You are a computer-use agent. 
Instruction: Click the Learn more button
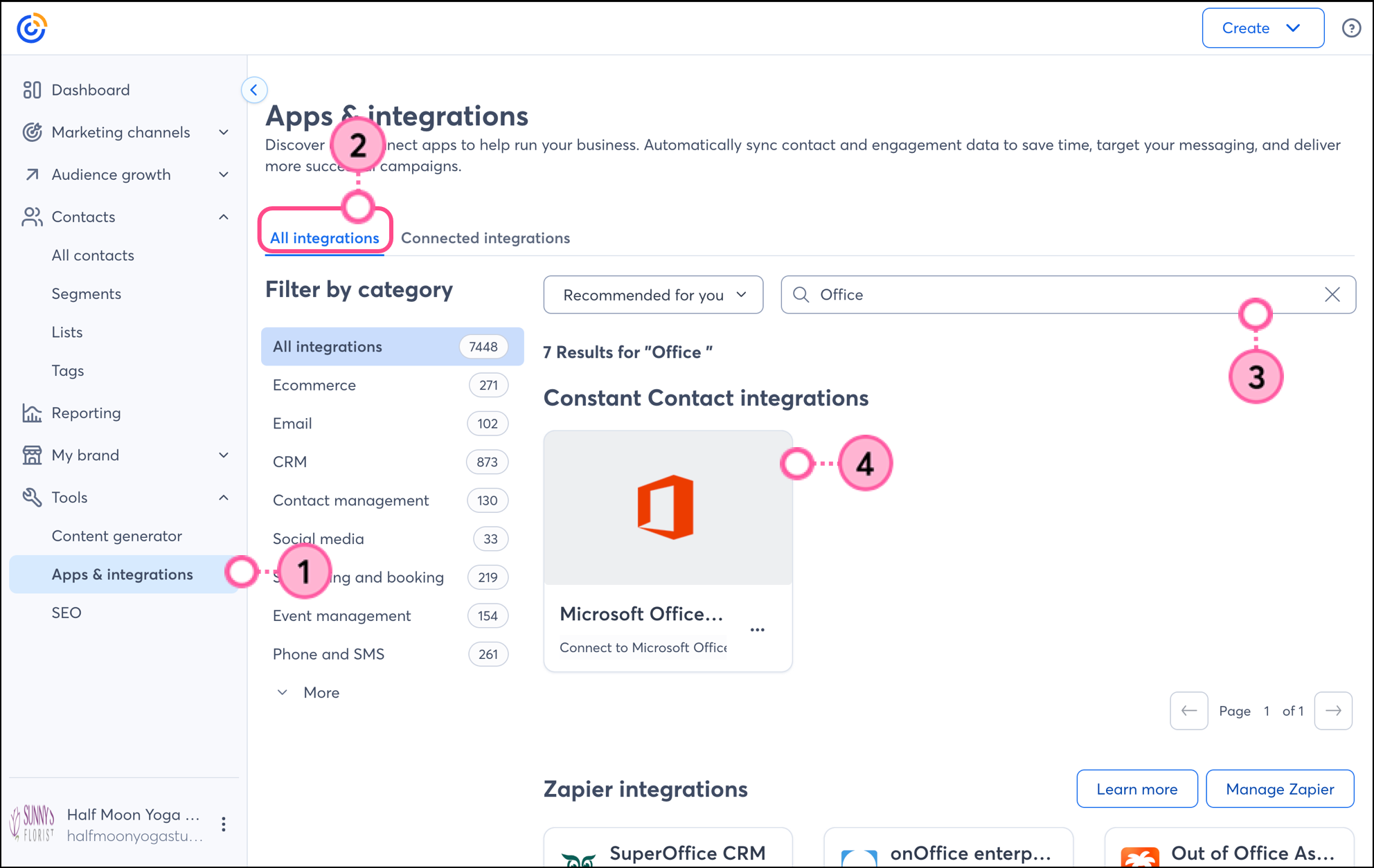point(1137,789)
